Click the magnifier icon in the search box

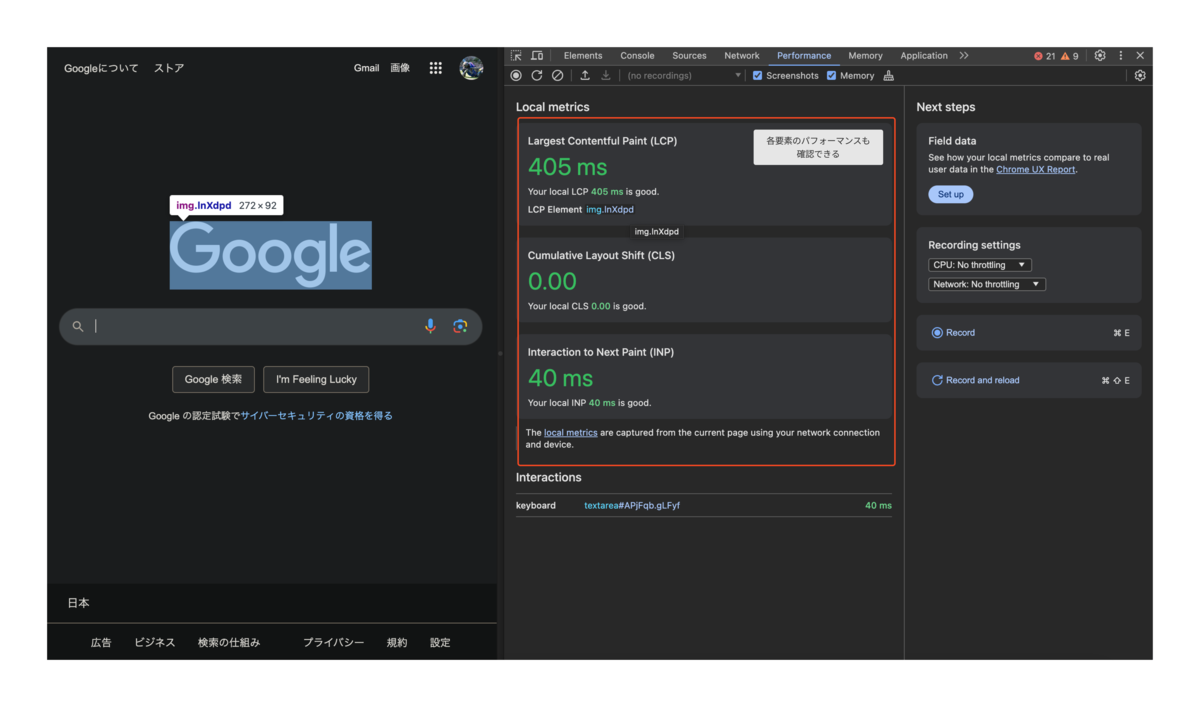coord(78,326)
